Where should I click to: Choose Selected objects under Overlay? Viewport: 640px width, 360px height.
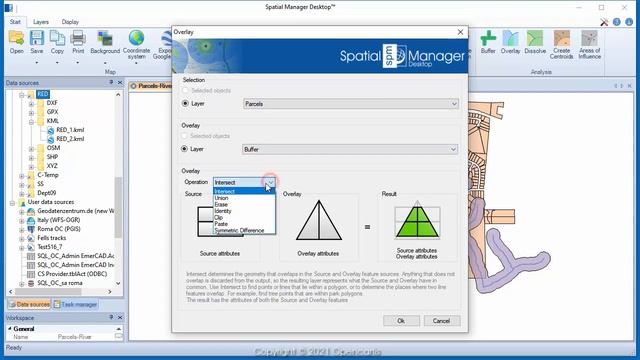184,136
